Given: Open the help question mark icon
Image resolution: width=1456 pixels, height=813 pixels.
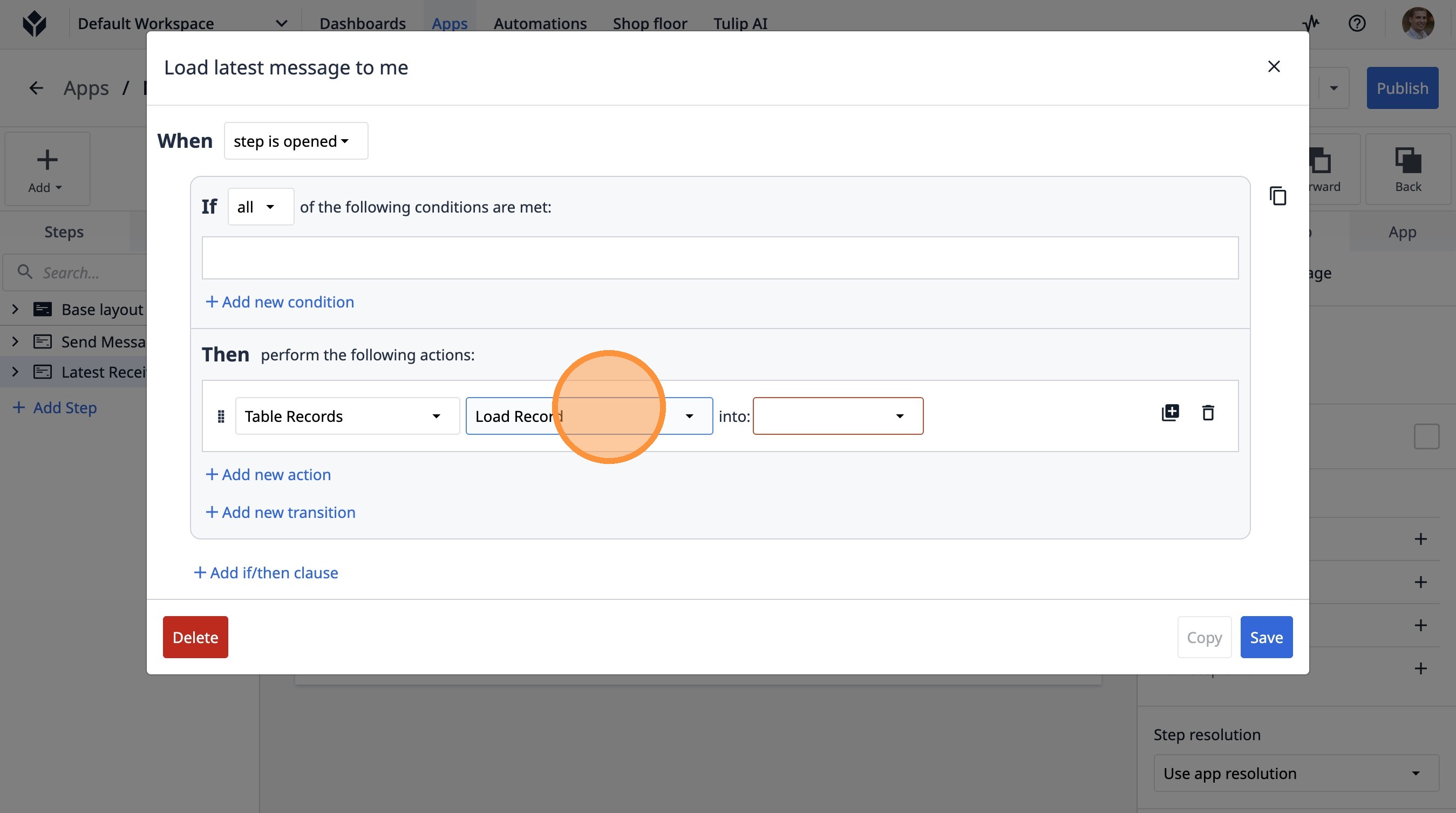Looking at the screenshot, I should [x=1357, y=24].
